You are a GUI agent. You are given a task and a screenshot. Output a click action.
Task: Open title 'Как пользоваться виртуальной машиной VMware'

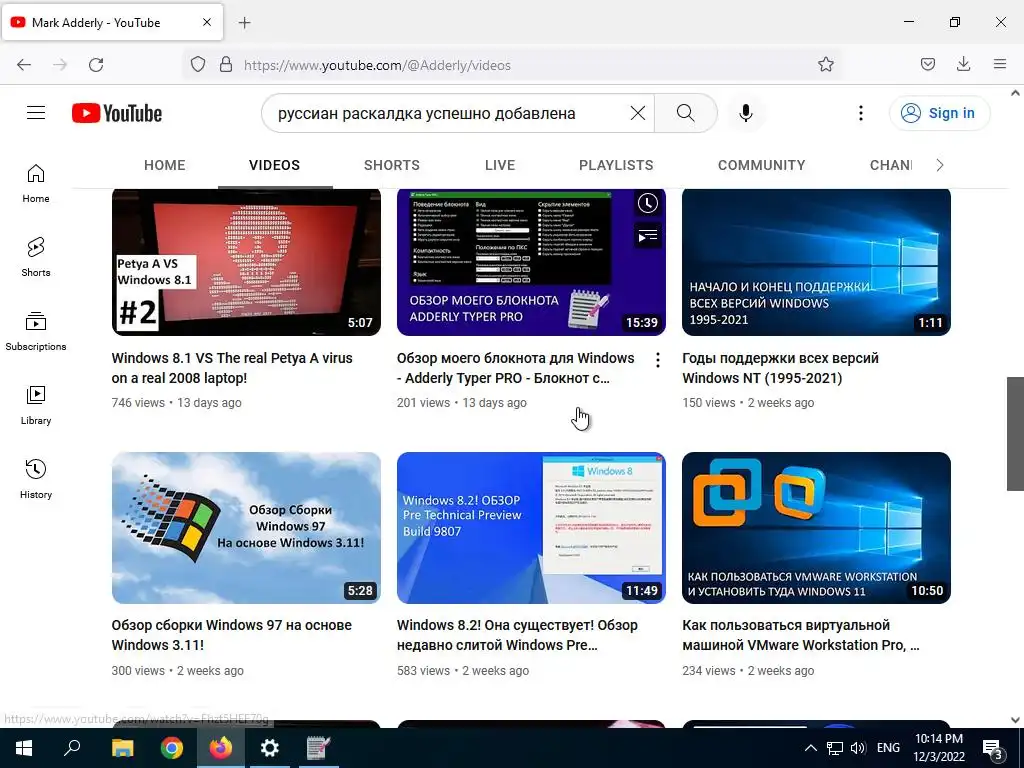[x=801, y=635]
